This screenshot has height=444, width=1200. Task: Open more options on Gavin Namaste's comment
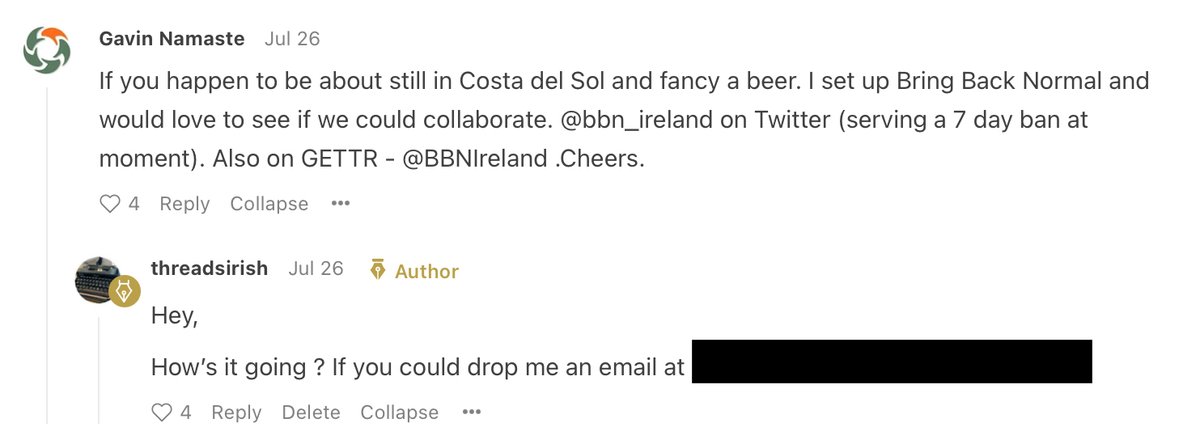coord(341,204)
